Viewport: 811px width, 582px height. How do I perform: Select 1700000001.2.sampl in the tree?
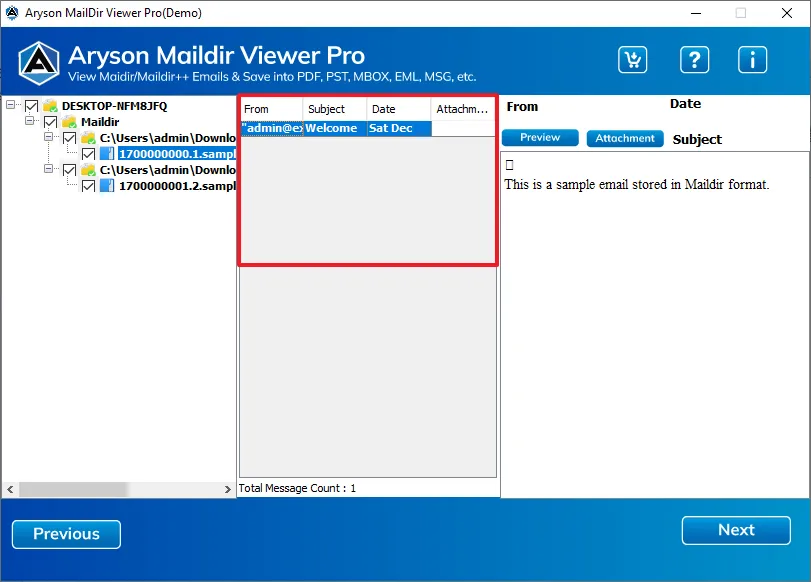[x=177, y=186]
